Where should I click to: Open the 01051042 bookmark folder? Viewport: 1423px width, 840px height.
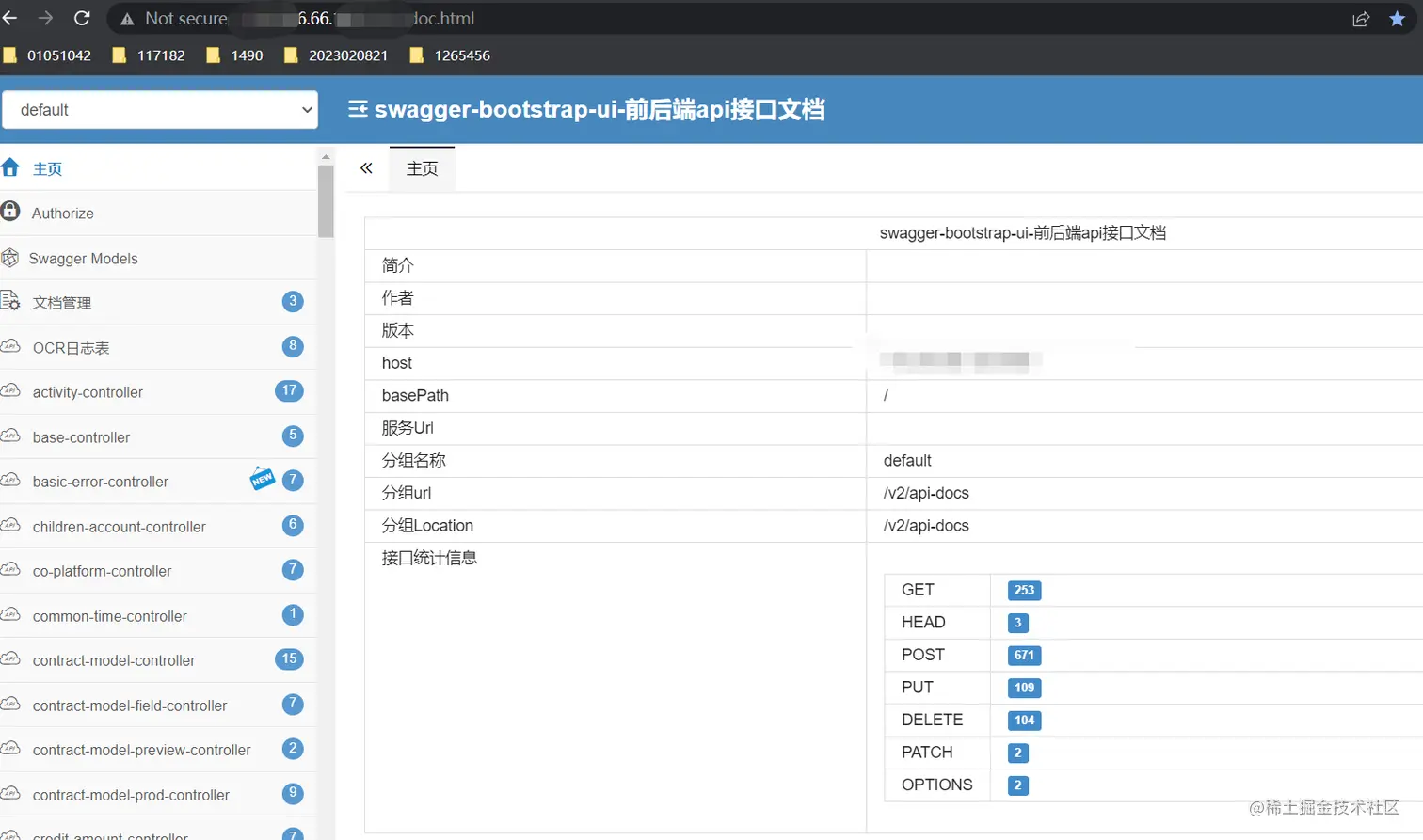(x=47, y=55)
